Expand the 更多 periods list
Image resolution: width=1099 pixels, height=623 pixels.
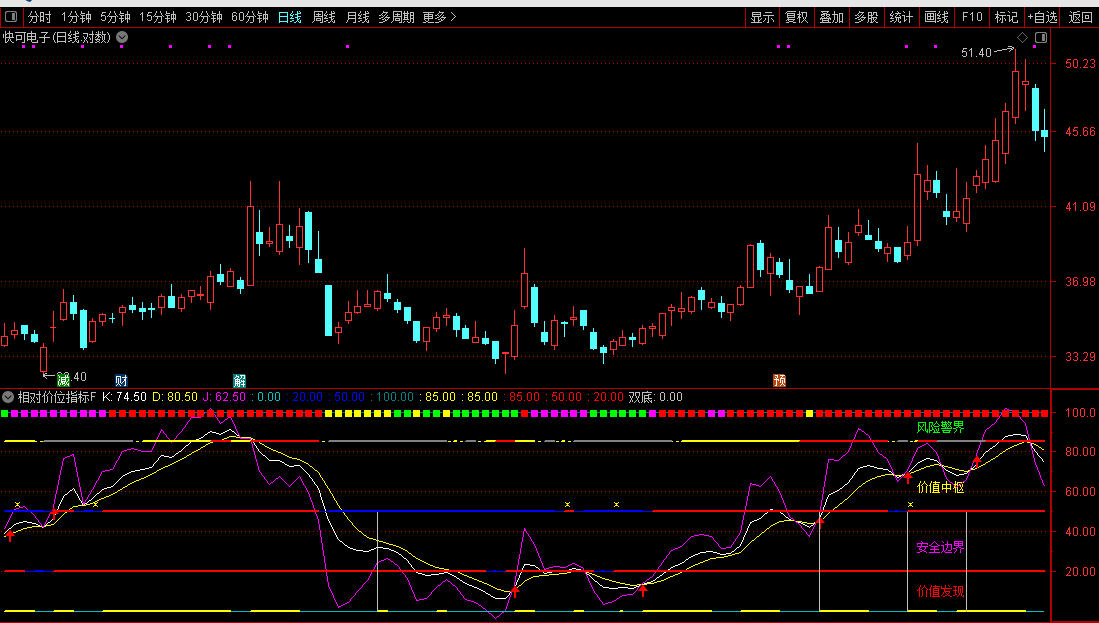coord(439,17)
